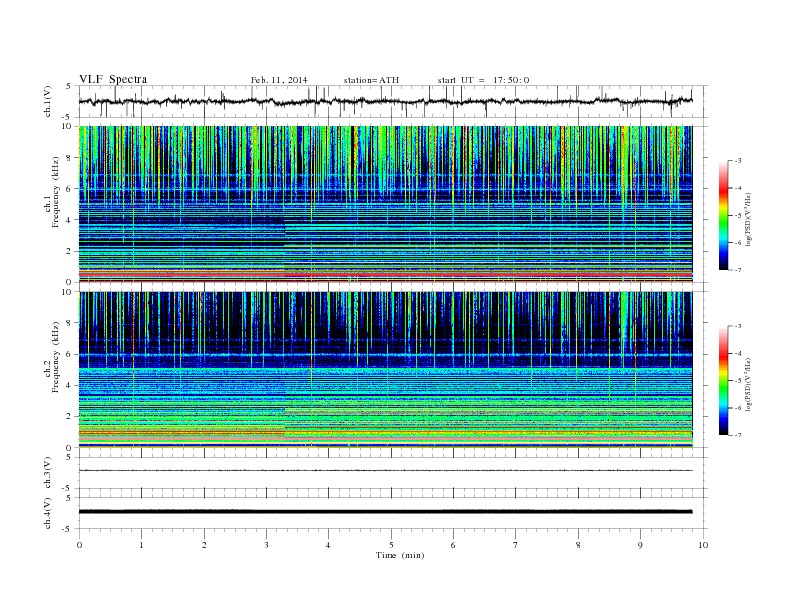This screenshot has width=792, height=612.
Task: Click the "6" kHz tick of ch.2 spectrogram
Action: 69,354
